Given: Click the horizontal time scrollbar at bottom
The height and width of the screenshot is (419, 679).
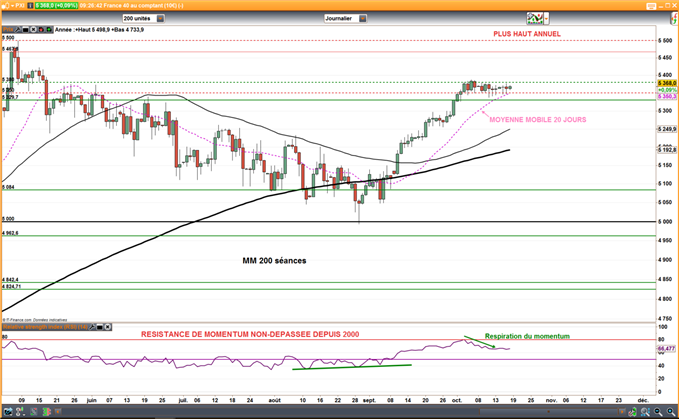Looking at the screenshot, I should point(548,411).
